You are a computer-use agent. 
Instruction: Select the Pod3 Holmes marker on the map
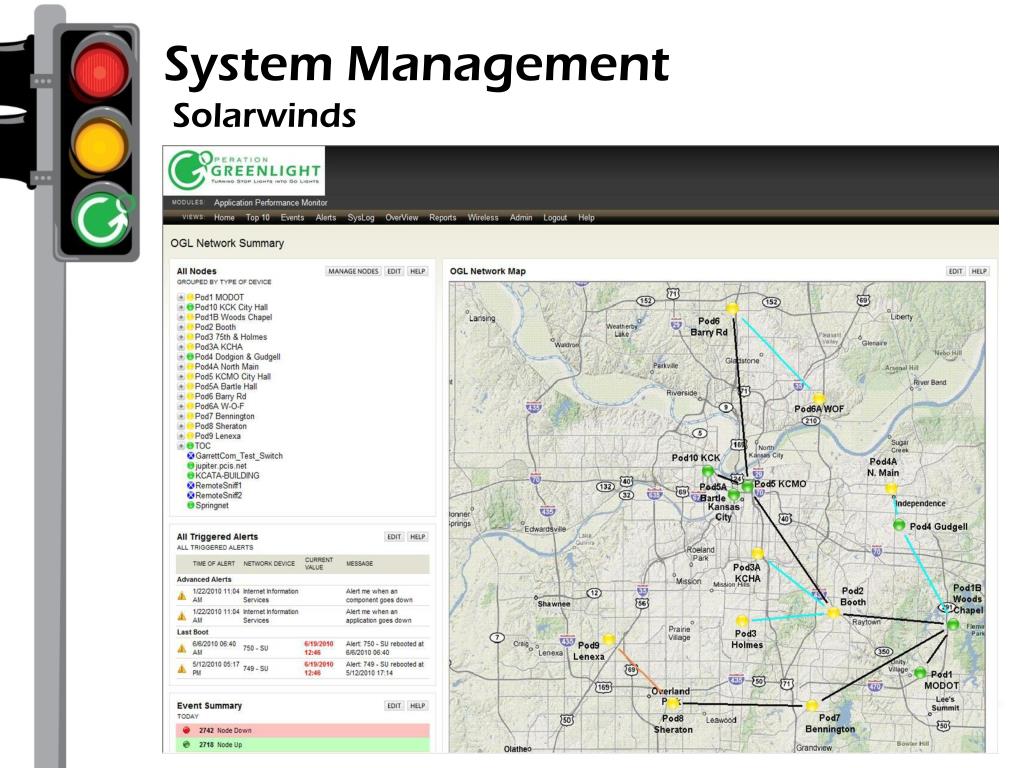[743, 620]
